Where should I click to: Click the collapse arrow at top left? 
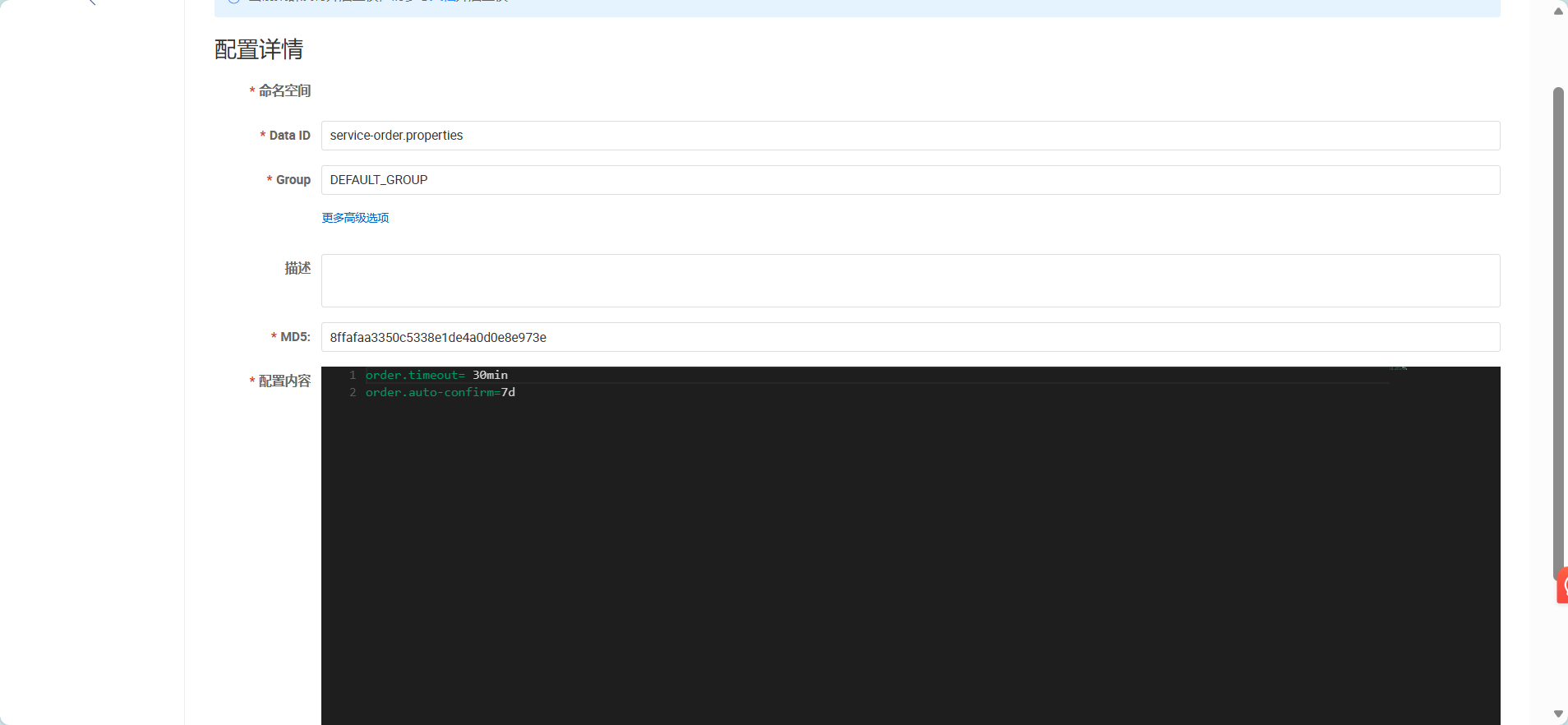[92, 2]
